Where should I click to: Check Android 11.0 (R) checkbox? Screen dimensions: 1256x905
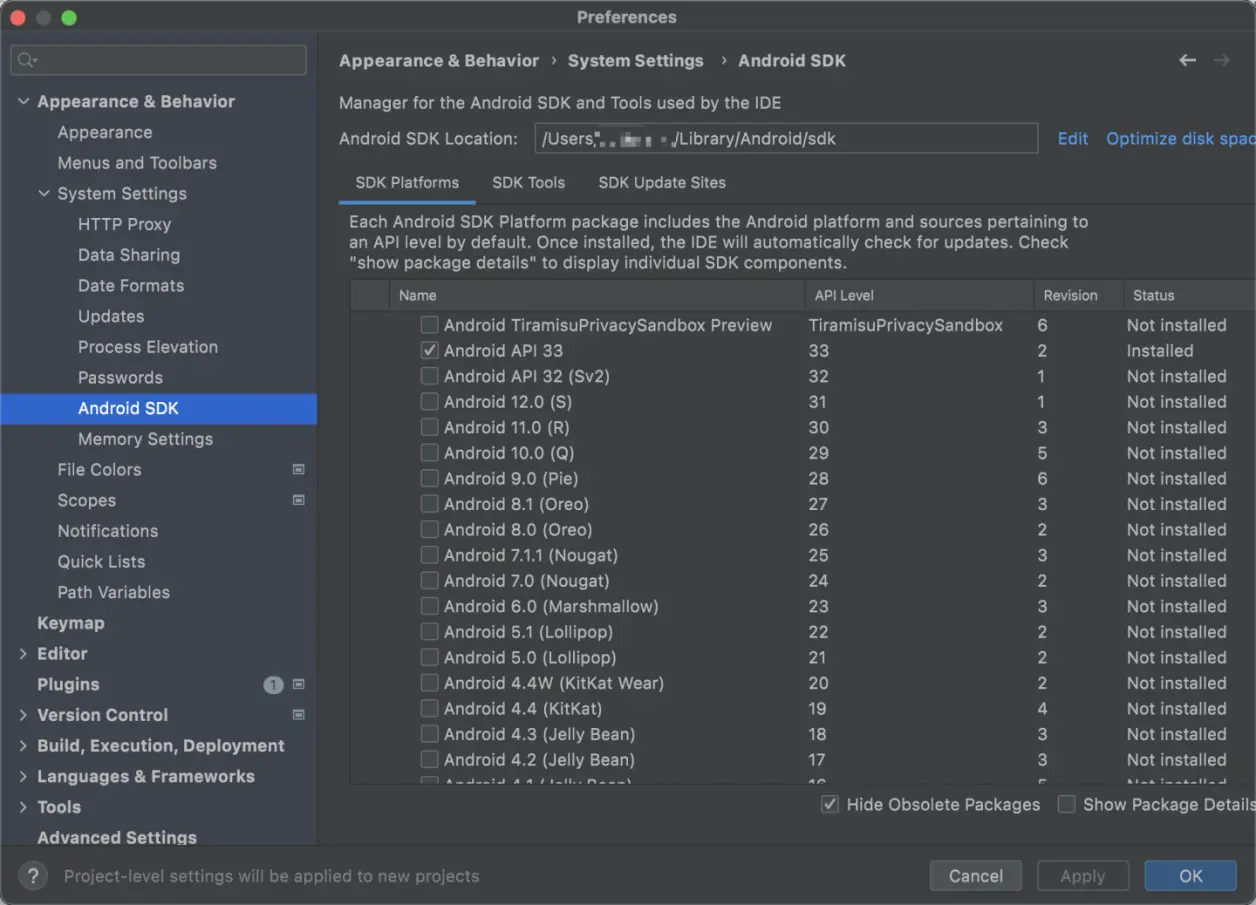pyautogui.click(x=429, y=427)
